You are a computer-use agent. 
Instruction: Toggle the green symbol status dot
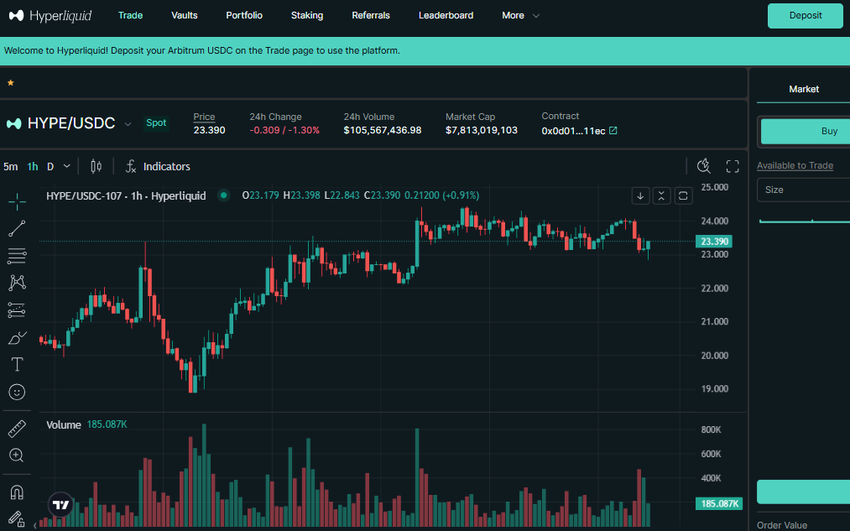223,196
